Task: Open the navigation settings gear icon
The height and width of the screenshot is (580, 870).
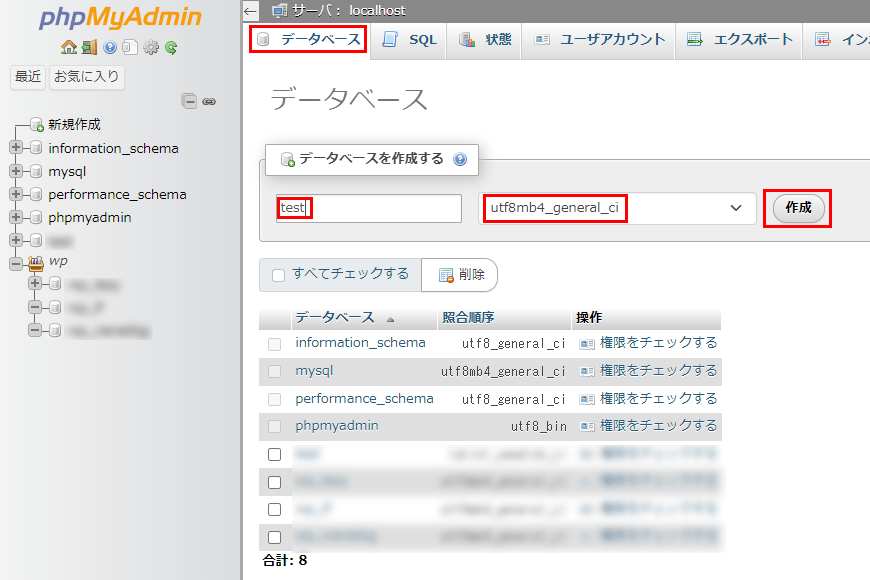Action: pyautogui.click(x=151, y=47)
